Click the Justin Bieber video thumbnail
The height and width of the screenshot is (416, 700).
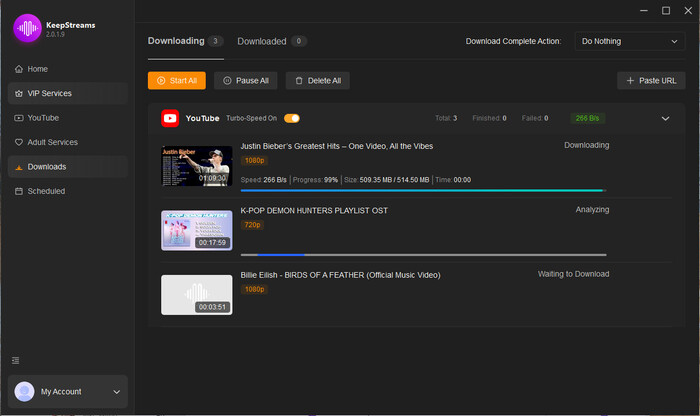(196, 166)
